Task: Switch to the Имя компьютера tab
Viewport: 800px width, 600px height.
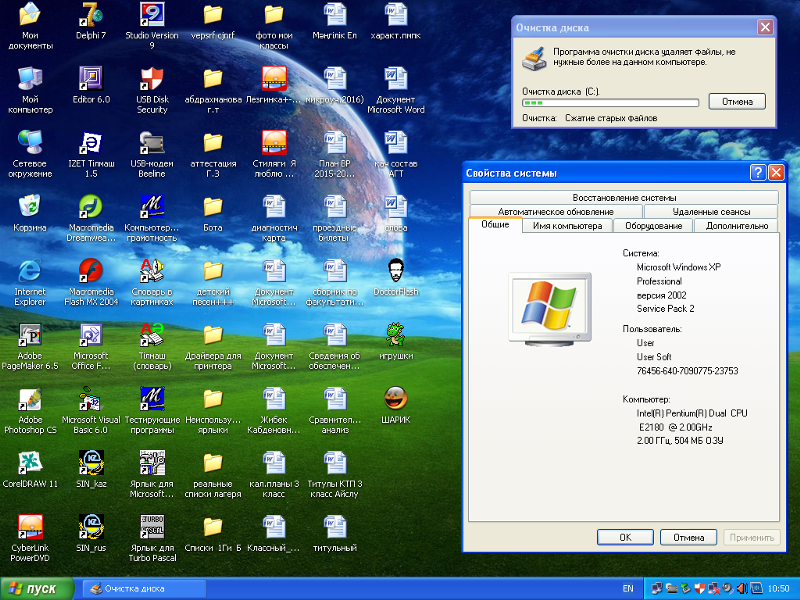Action: [567, 226]
